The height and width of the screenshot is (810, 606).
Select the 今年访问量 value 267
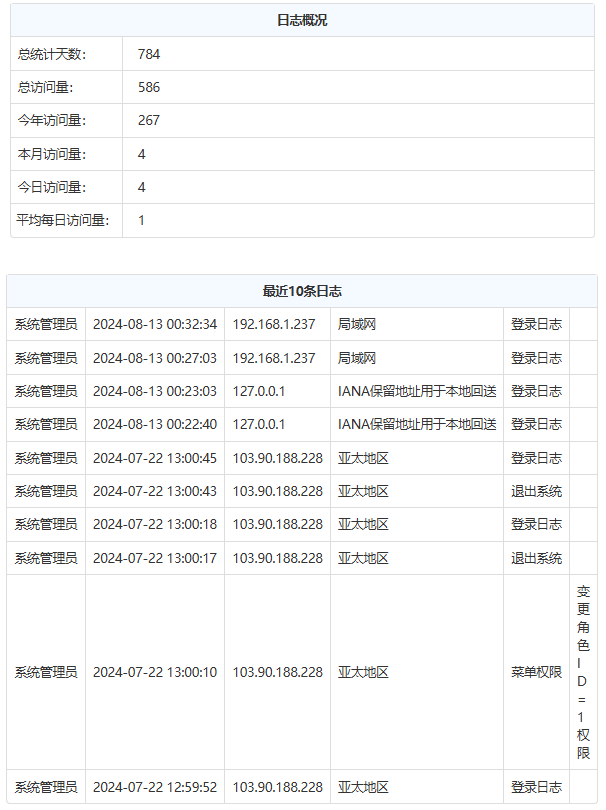149,120
